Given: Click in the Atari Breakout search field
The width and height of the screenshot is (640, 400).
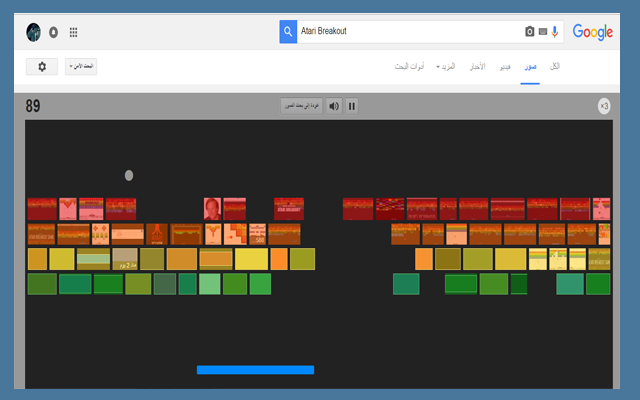Looking at the screenshot, I should tap(400, 32).
